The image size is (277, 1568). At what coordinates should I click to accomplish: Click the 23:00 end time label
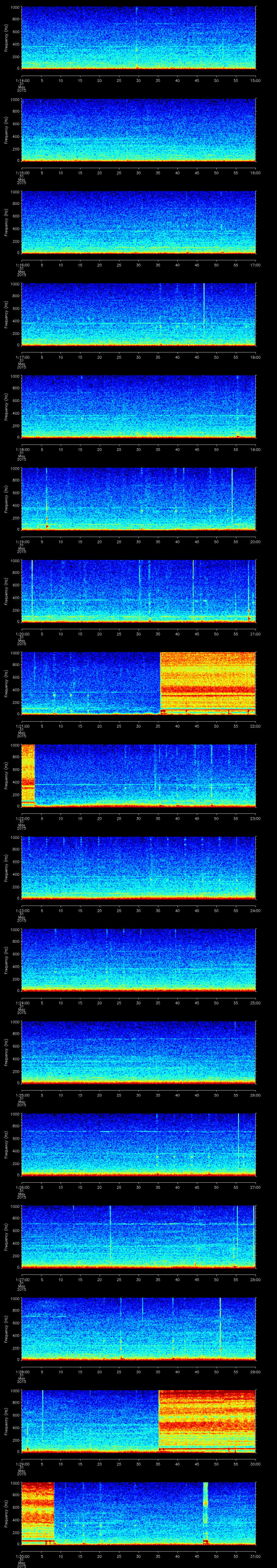coord(255,818)
